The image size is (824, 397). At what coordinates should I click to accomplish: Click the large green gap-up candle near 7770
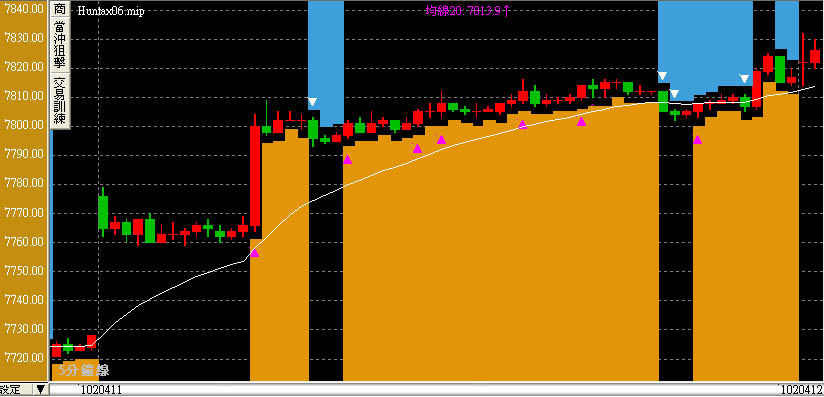[x=103, y=212]
